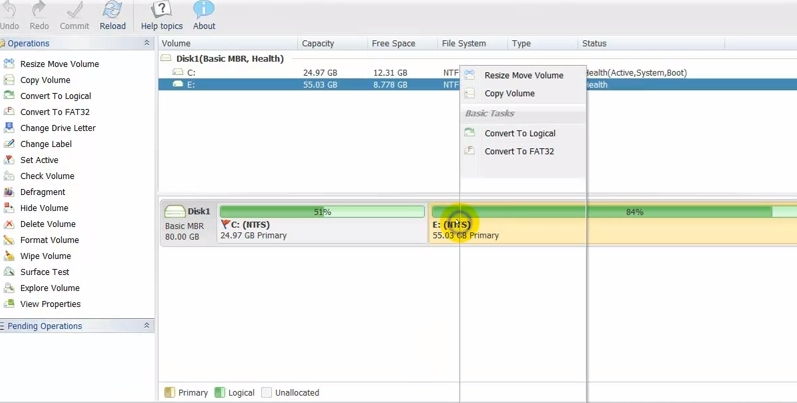Click the Primary legend color swatch
Viewport: 797px width, 403px height.
click(x=169, y=392)
